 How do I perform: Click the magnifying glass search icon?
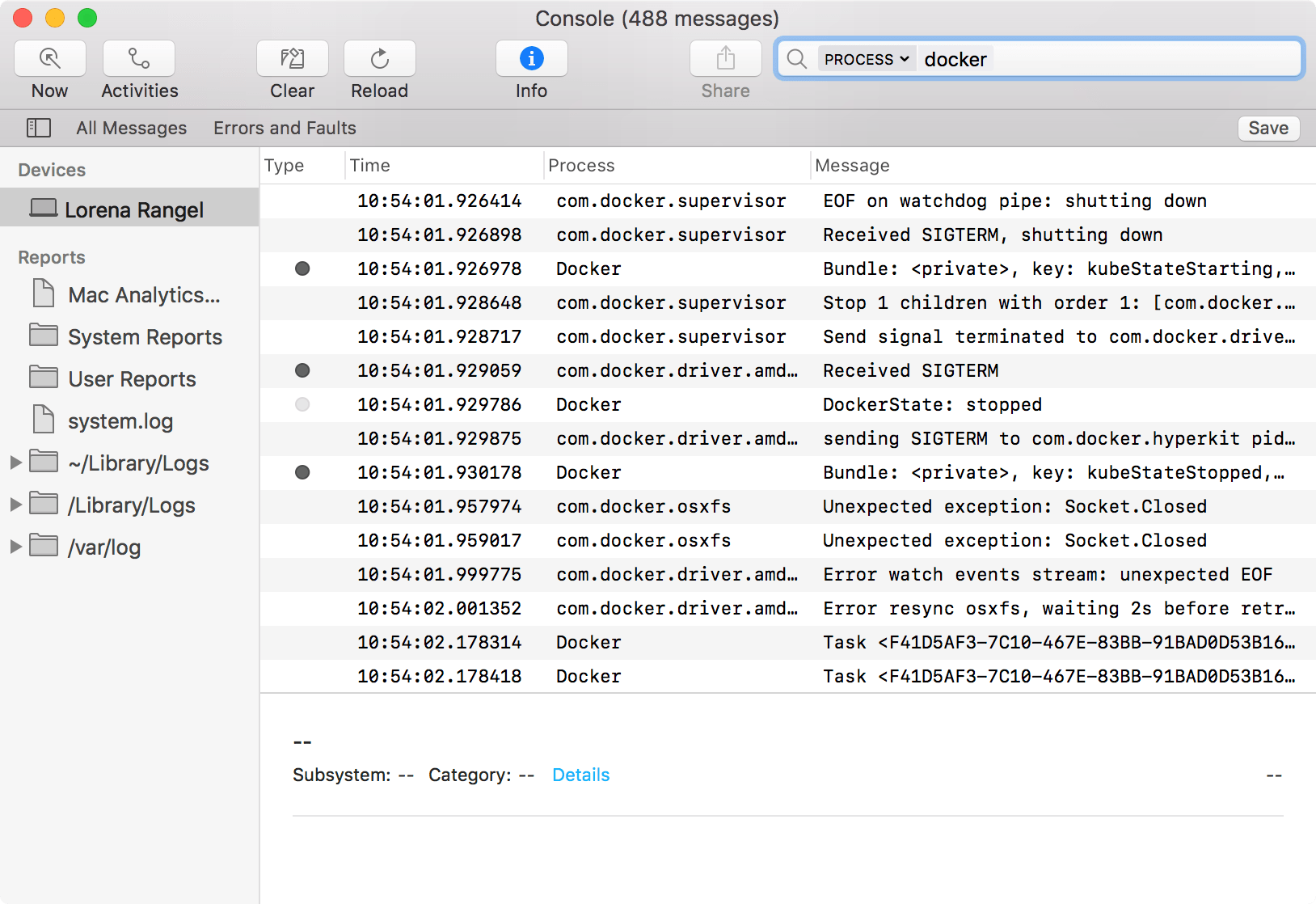coord(797,58)
